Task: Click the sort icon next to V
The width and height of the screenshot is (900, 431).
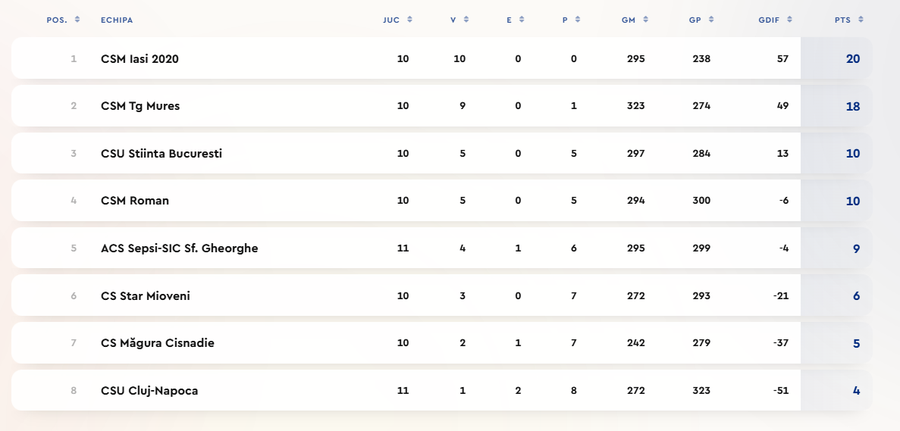Action: 467,20
